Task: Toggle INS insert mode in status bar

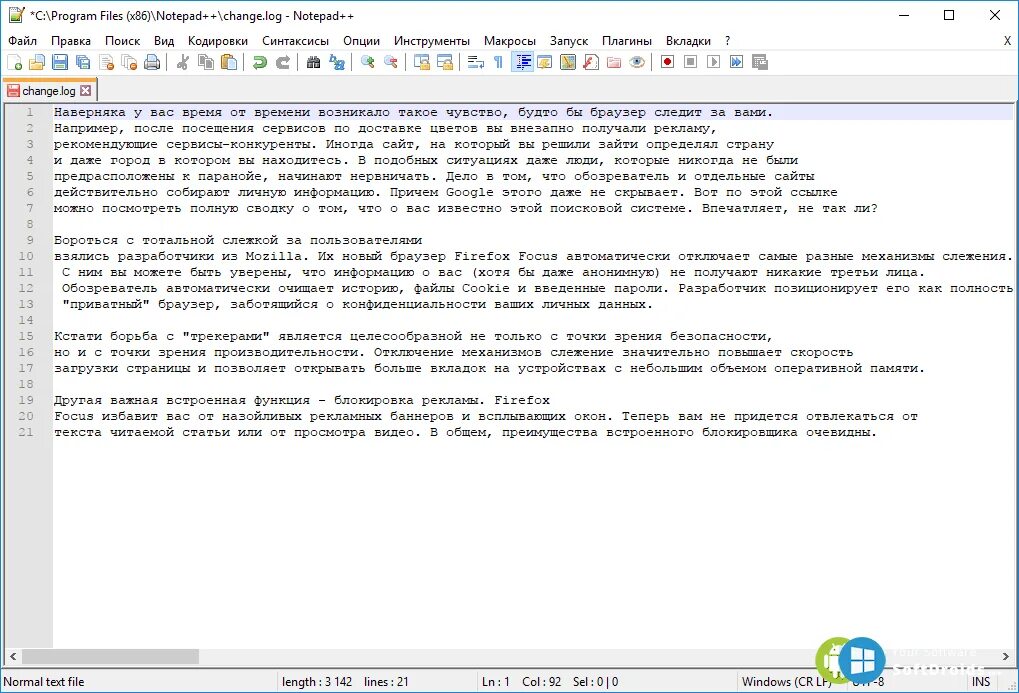Action: tap(981, 681)
